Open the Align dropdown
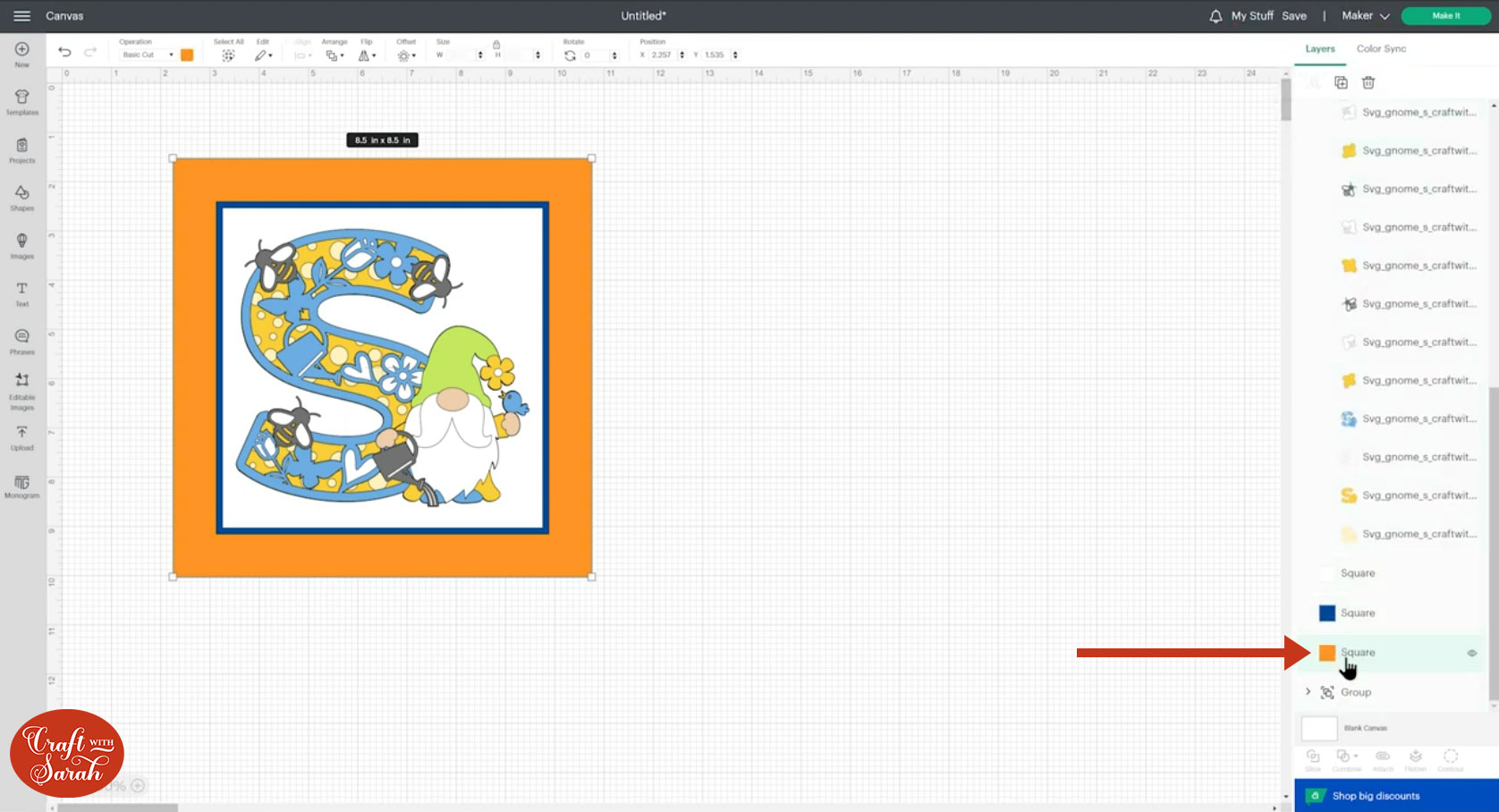 (x=303, y=55)
